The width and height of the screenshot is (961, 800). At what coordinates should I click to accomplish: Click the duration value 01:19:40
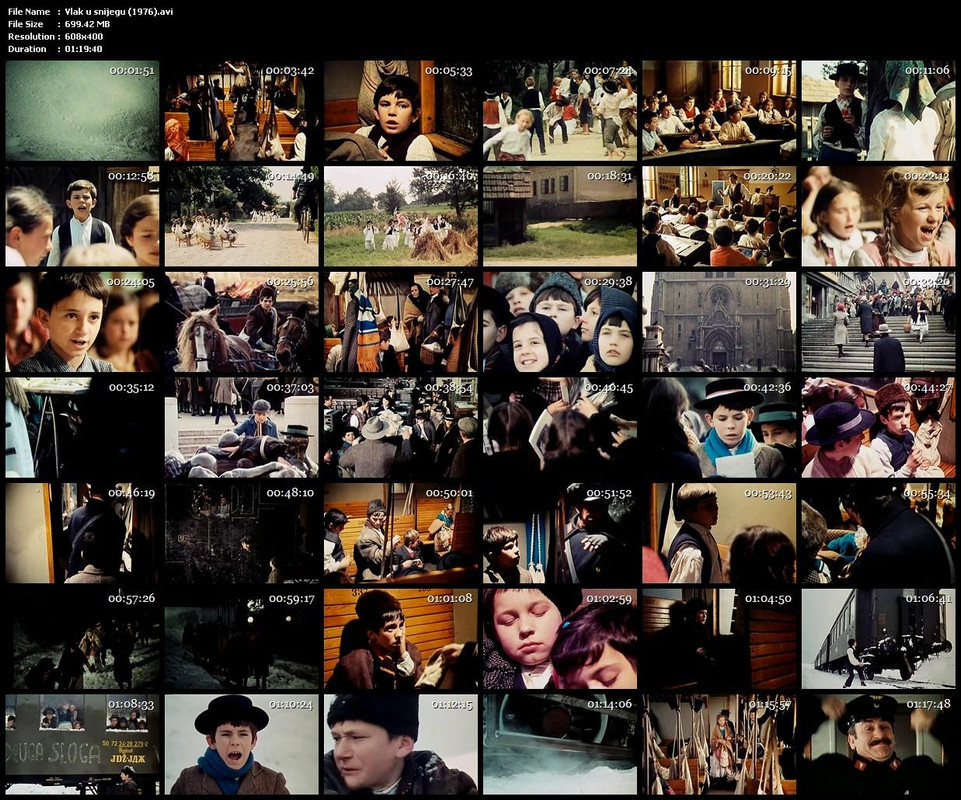83,48
